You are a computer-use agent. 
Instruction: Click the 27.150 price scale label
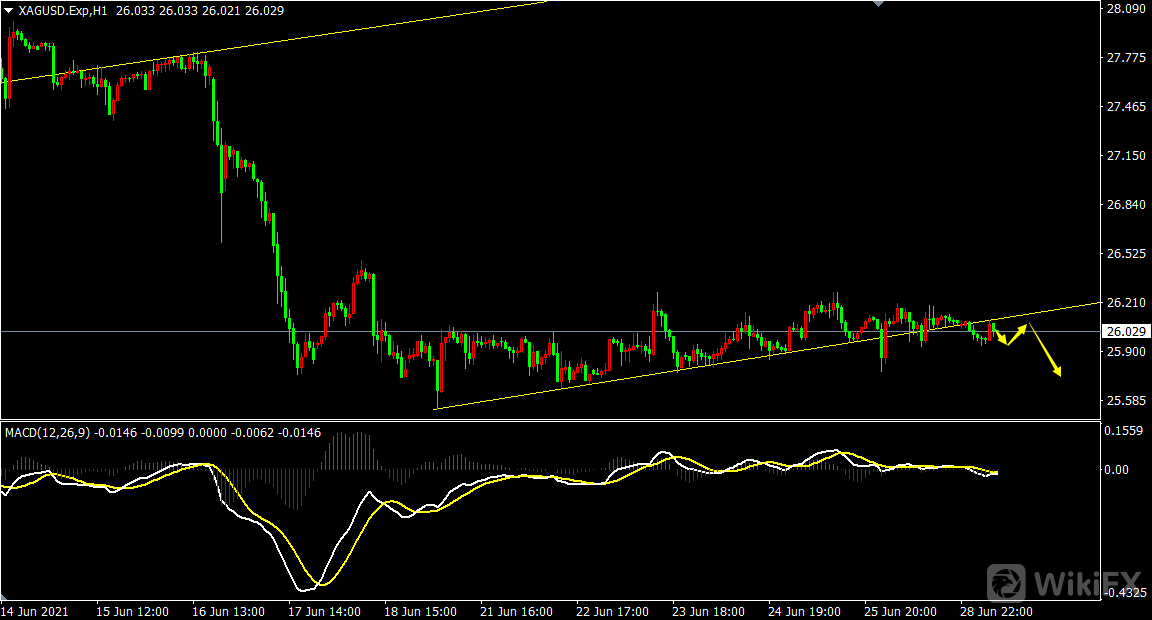coord(1125,156)
